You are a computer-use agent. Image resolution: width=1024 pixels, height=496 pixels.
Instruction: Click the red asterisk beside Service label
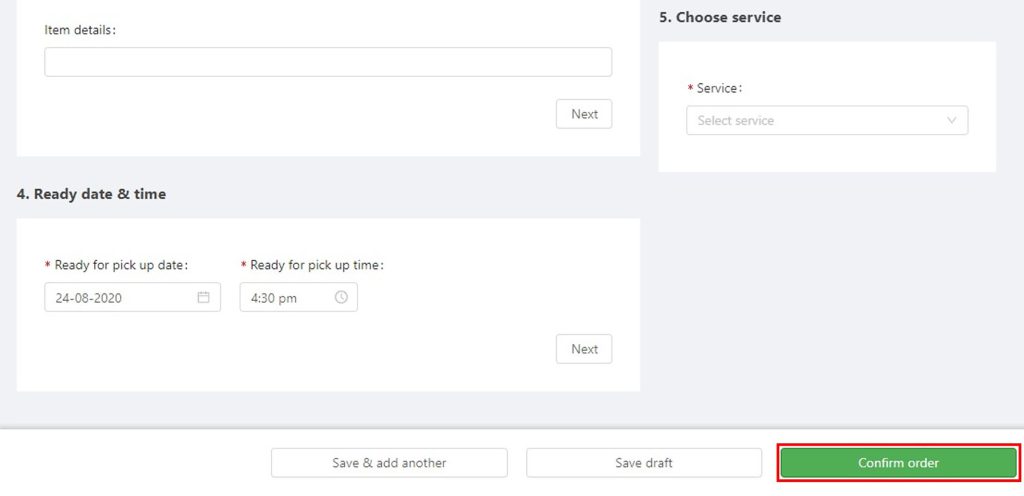point(690,88)
